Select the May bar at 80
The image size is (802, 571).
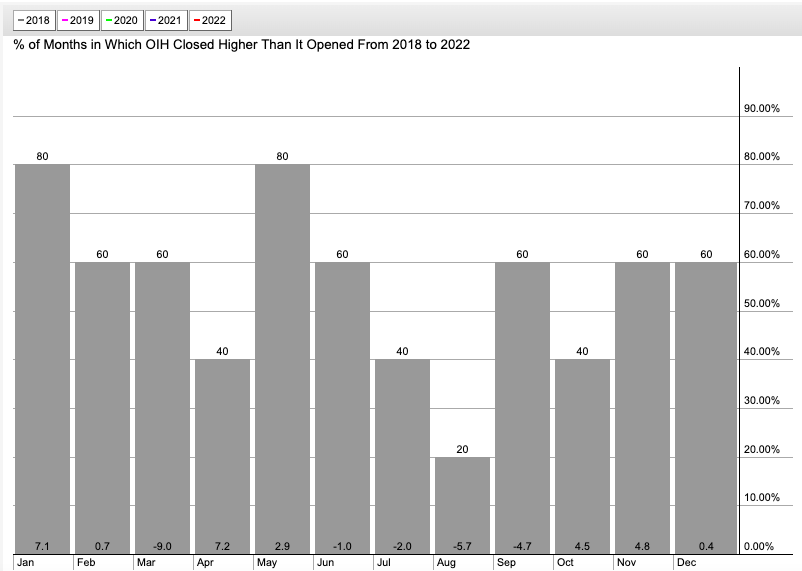pyautogui.click(x=282, y=359)
